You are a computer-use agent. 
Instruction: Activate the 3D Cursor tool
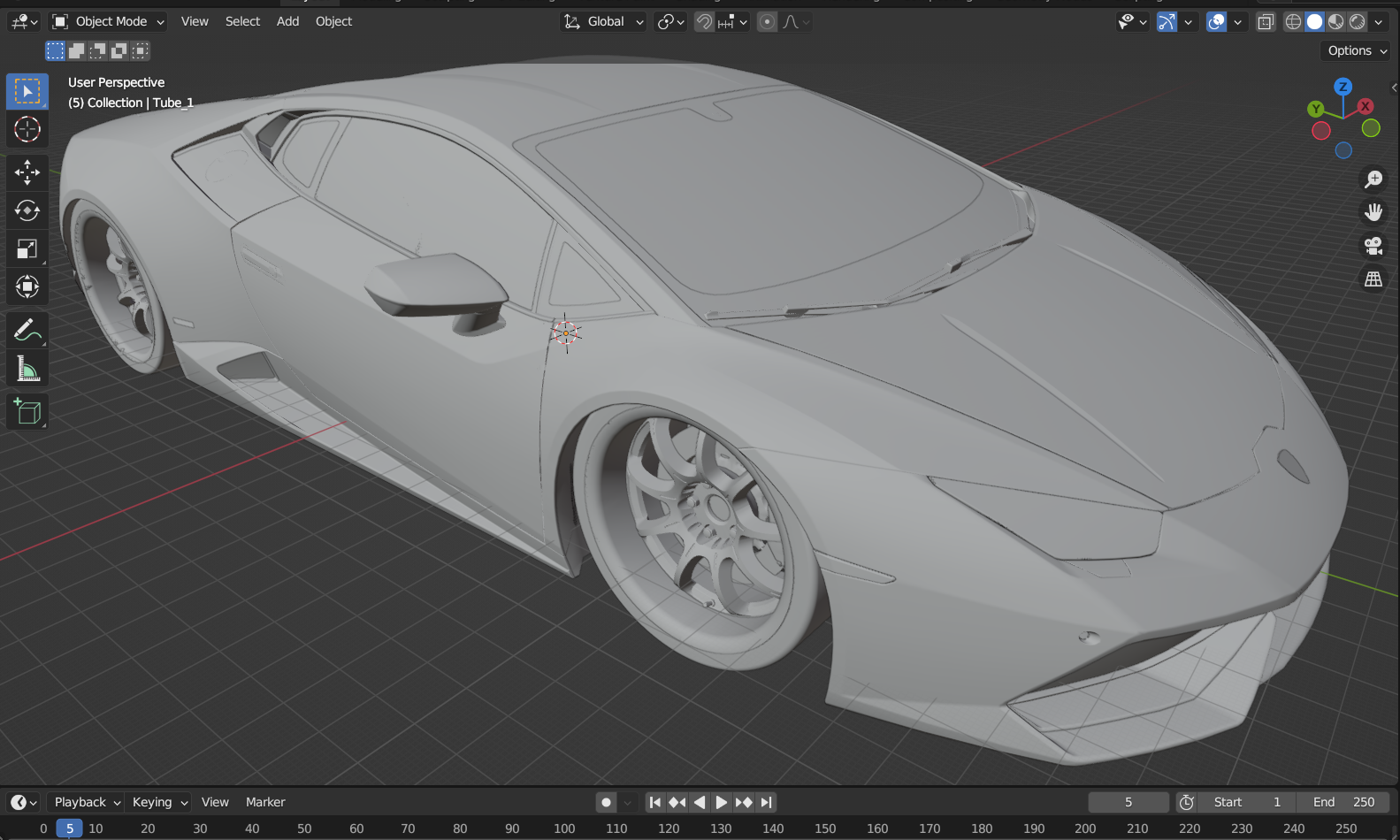[x=27, y=129]
